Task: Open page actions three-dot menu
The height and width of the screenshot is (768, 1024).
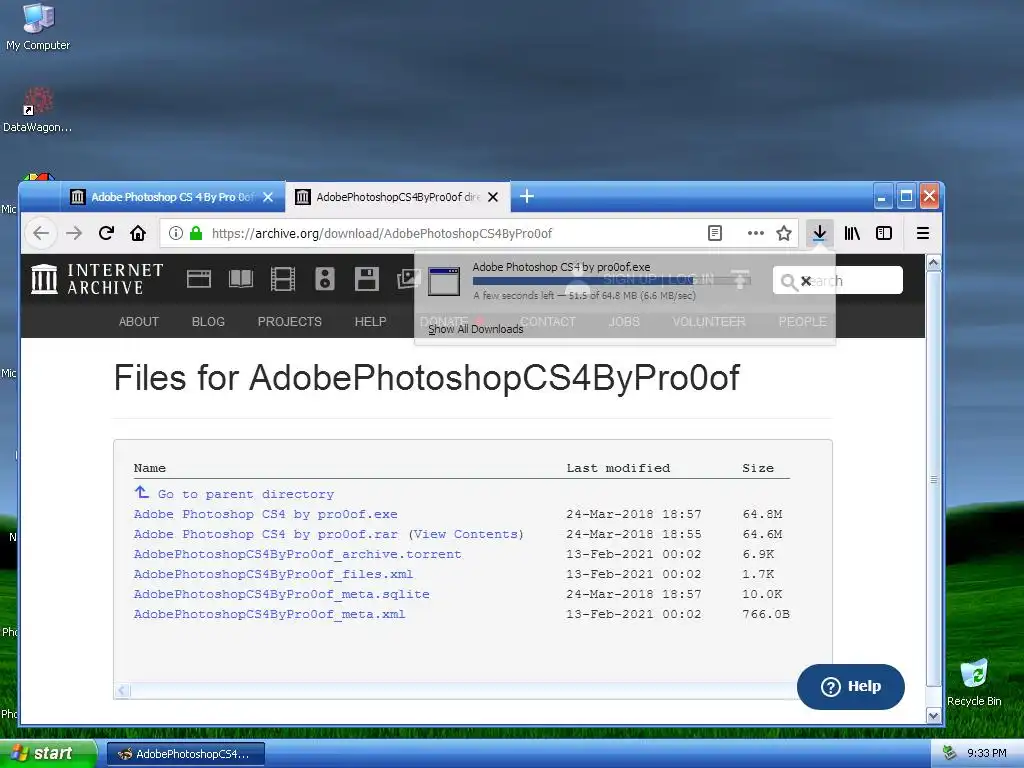Action: click(x=756, y=233)
